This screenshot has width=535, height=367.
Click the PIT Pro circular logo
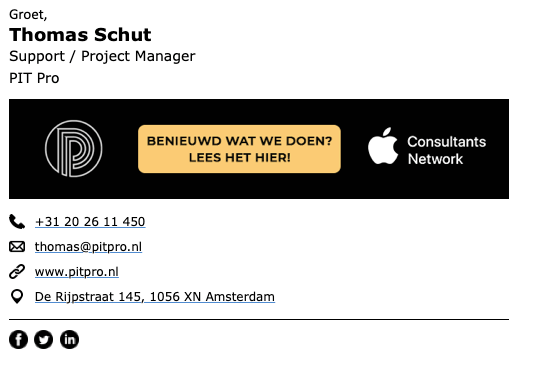coord(74,148)
